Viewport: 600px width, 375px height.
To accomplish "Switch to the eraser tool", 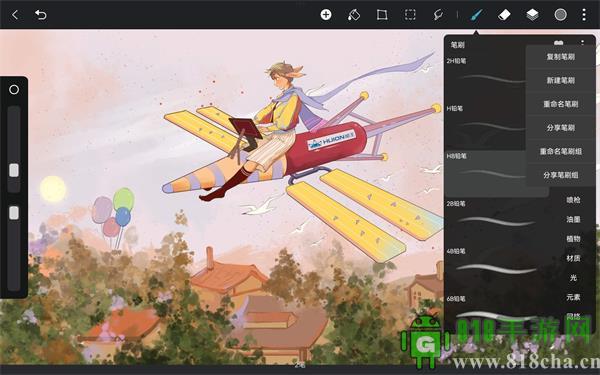I will [x=504, y=15].
